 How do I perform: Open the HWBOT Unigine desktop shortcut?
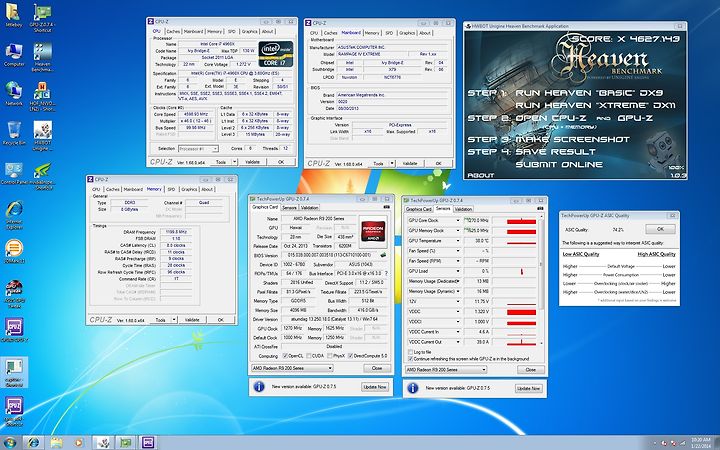[x=42, y=133]
